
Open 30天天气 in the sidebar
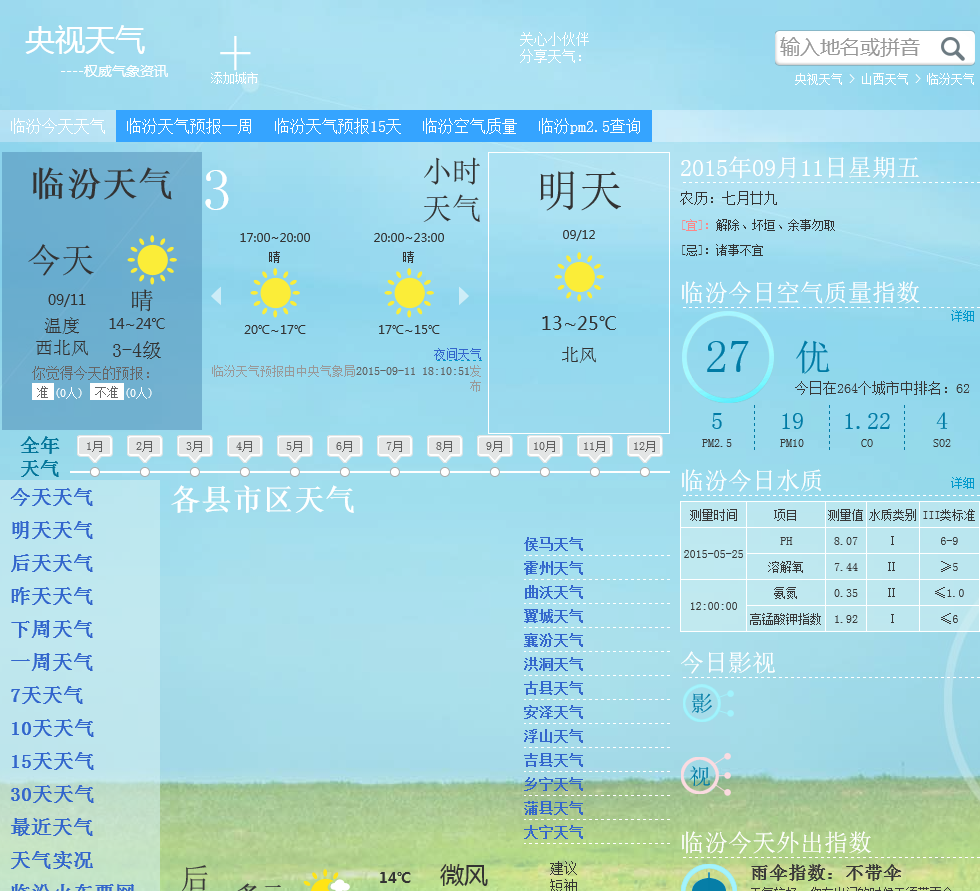[52, 795]
